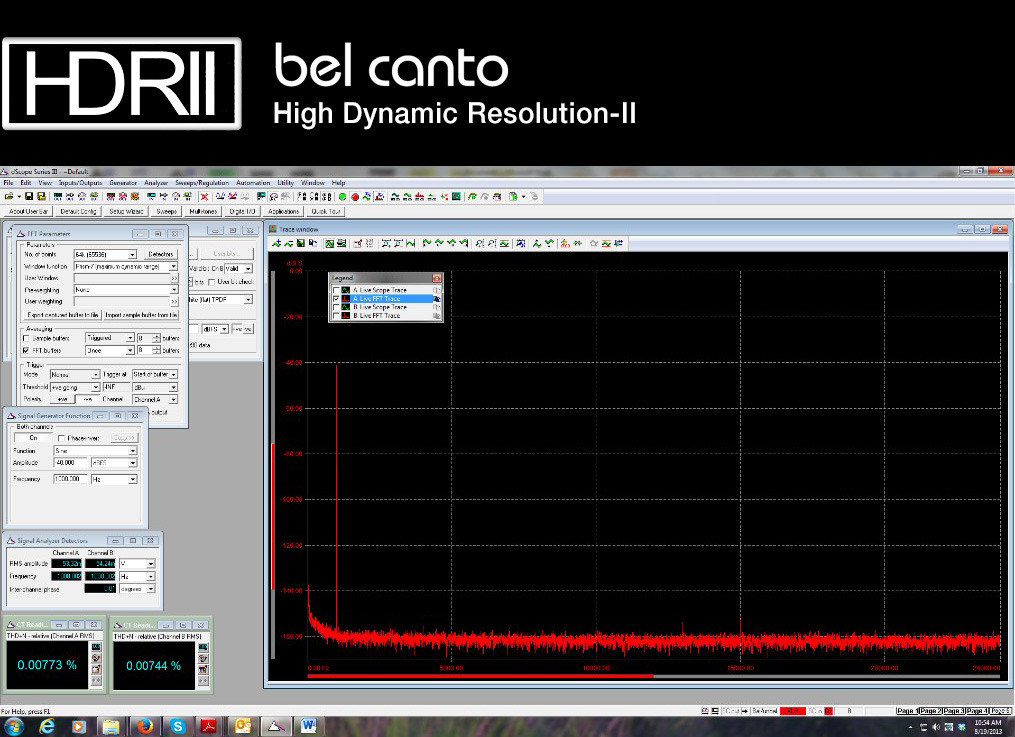The image size is (1015, 737).
Task: Open Outlook from the taskbar
Action: 243,727
